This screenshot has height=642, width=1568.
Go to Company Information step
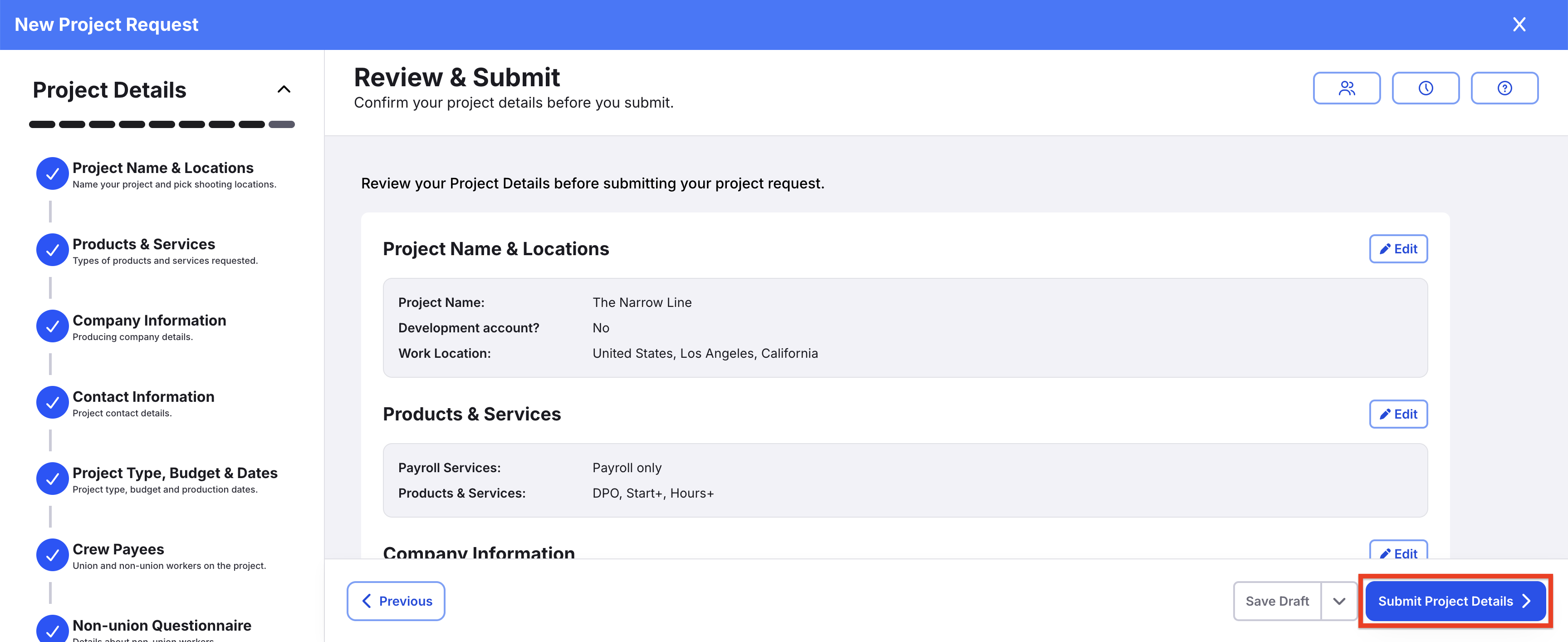click(149, 321)
